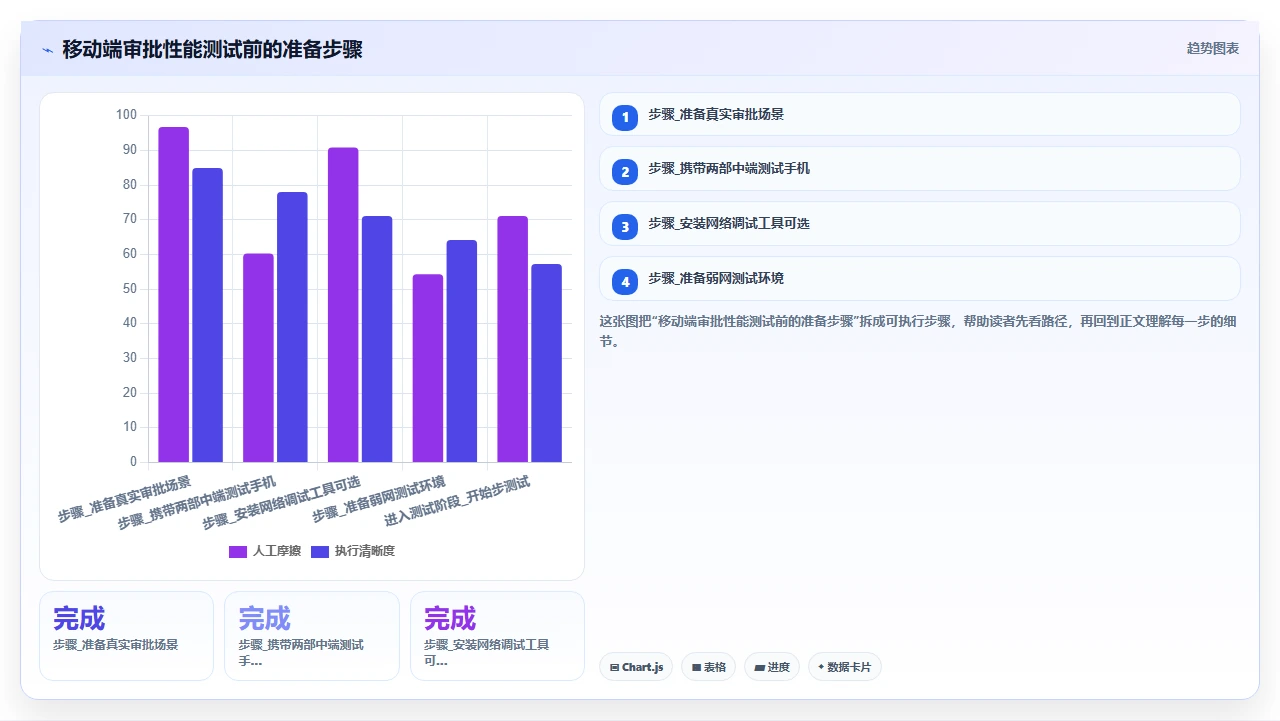Click the 进度 tag
The height and width of the screenshot is (721, 1280).
pyautogui.click(x=772, y=667)
